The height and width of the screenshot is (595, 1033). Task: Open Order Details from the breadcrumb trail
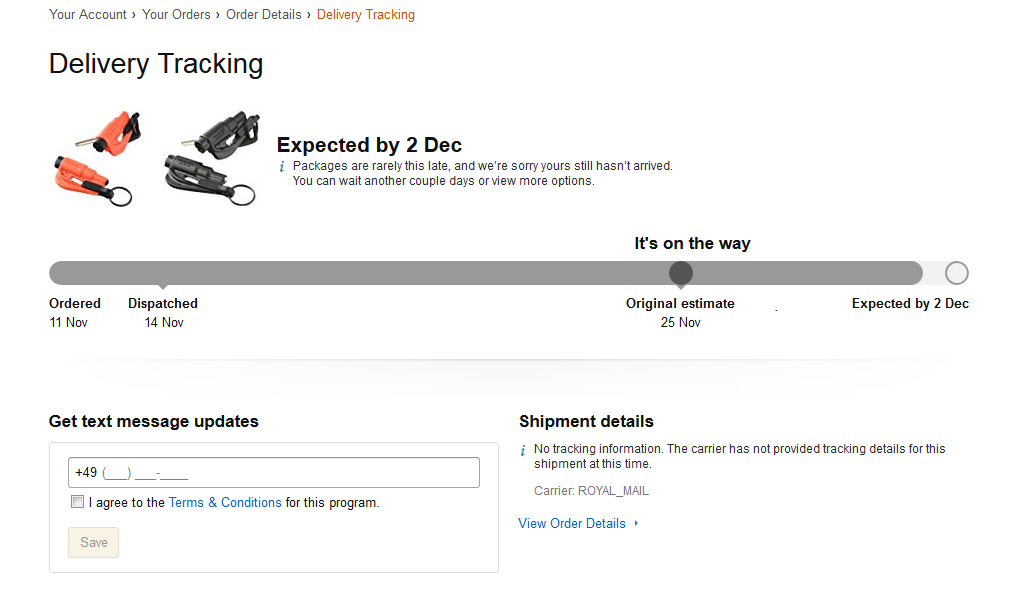pos(263,15)
